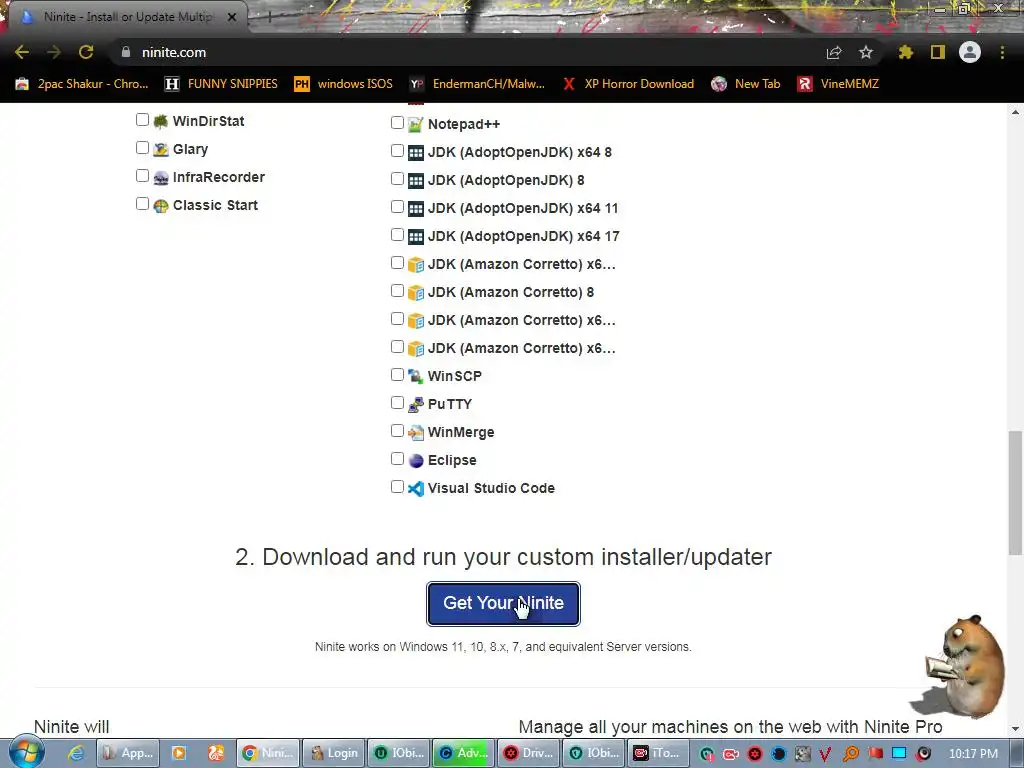Click the padlock site info icon
This screenshot has height=768, width=1024.
click(x=126, y=52)
